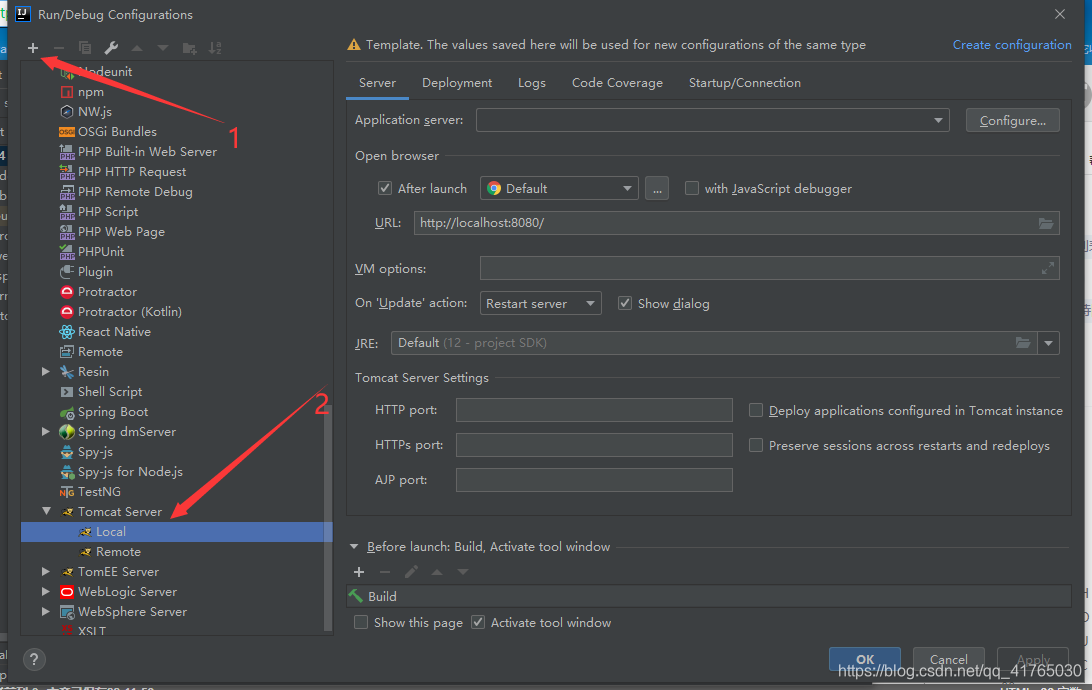Click the up arrow under Before launch
This screenshot has height=690, width=1092.
(437, 572)
